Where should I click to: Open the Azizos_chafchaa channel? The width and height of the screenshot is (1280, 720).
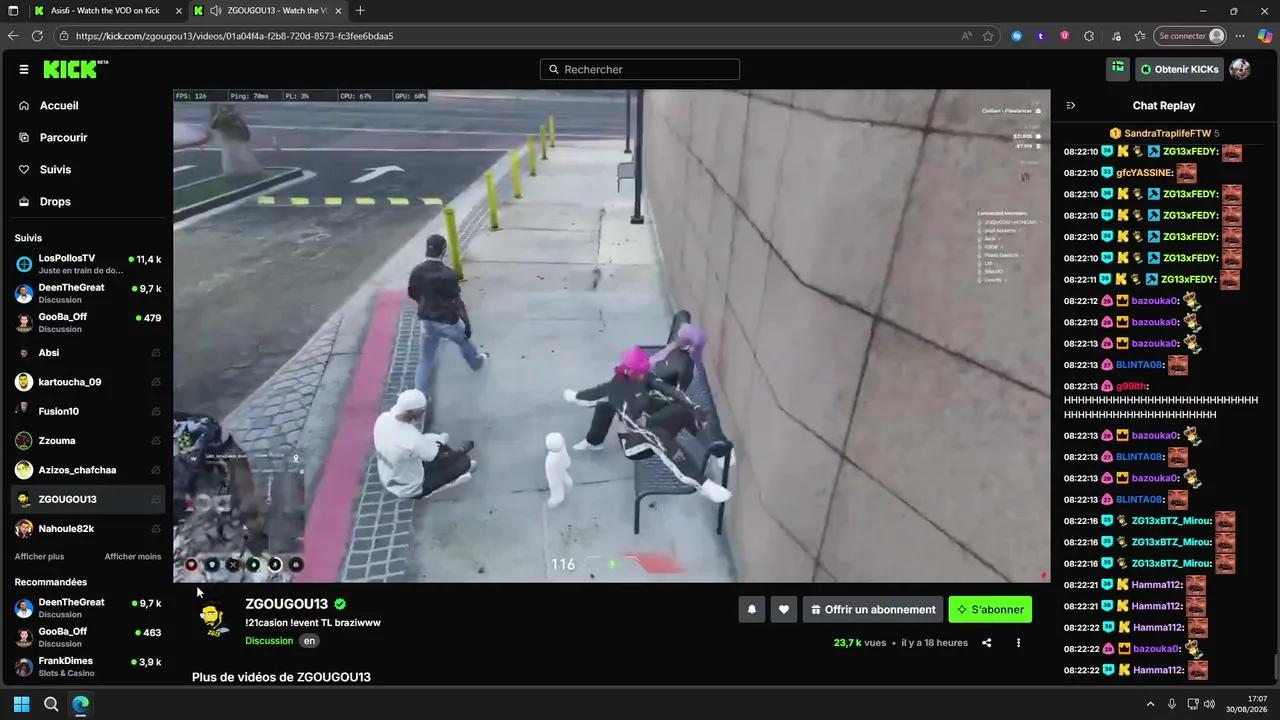pos(87,470)
